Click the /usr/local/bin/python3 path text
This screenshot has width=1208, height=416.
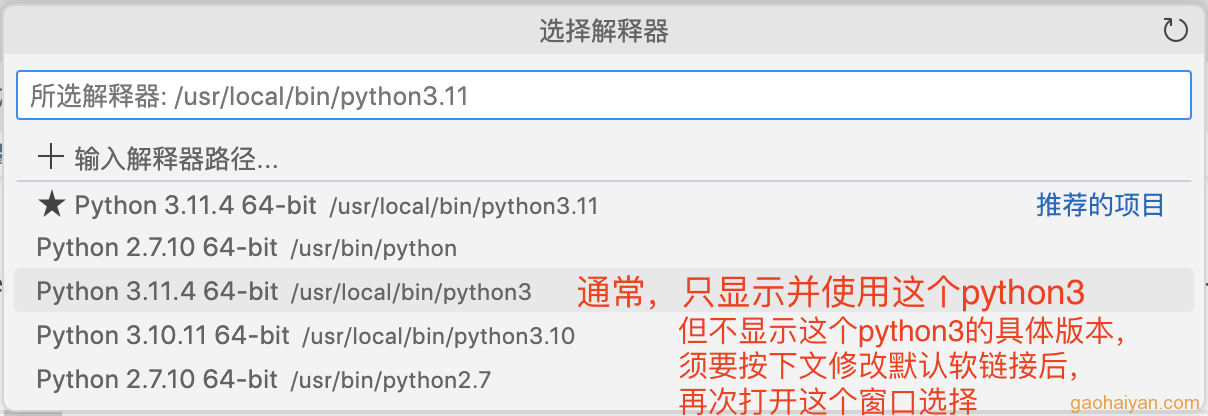click(411, 292)
